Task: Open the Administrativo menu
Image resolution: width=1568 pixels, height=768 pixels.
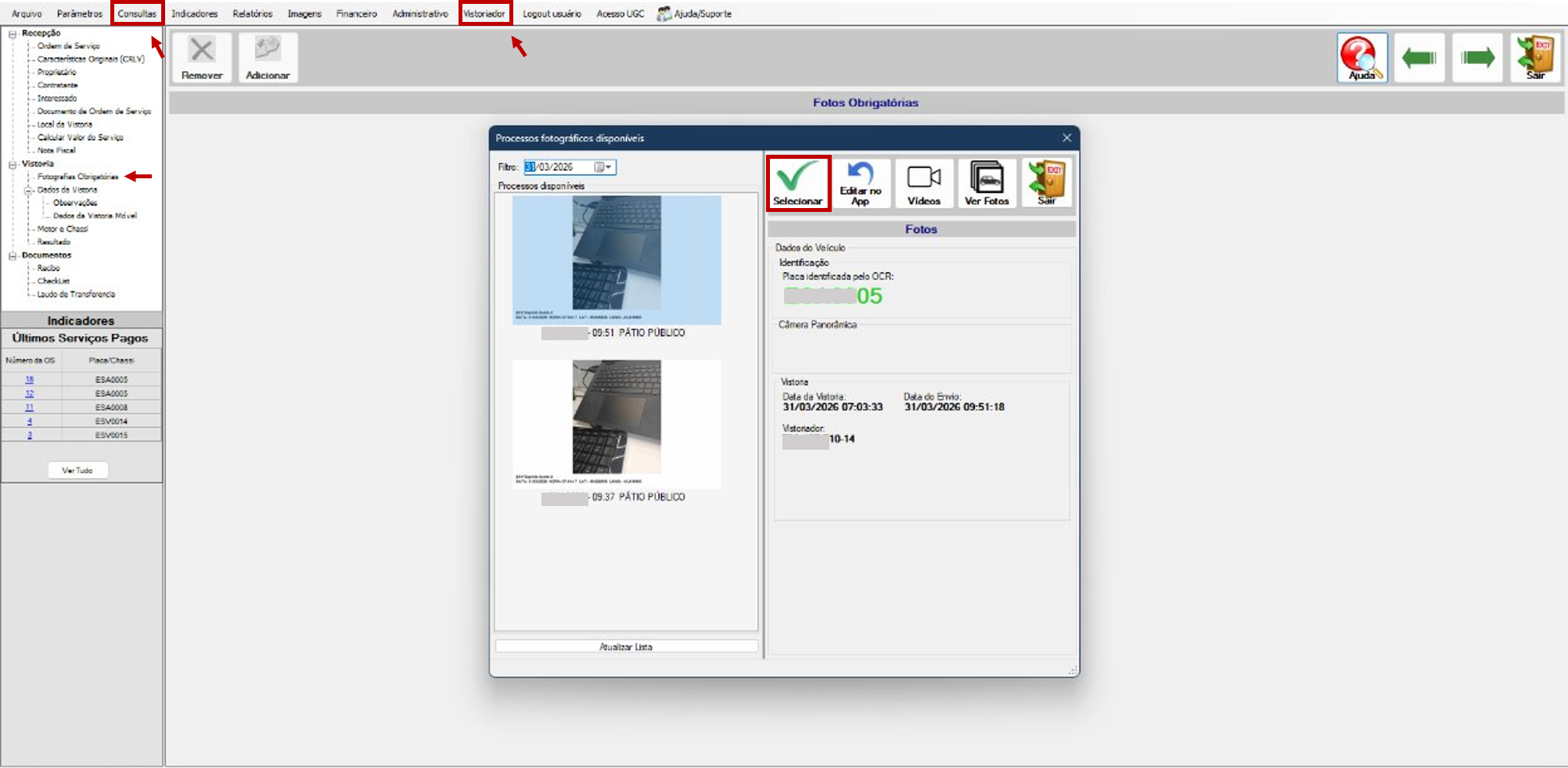Action: 420,13
